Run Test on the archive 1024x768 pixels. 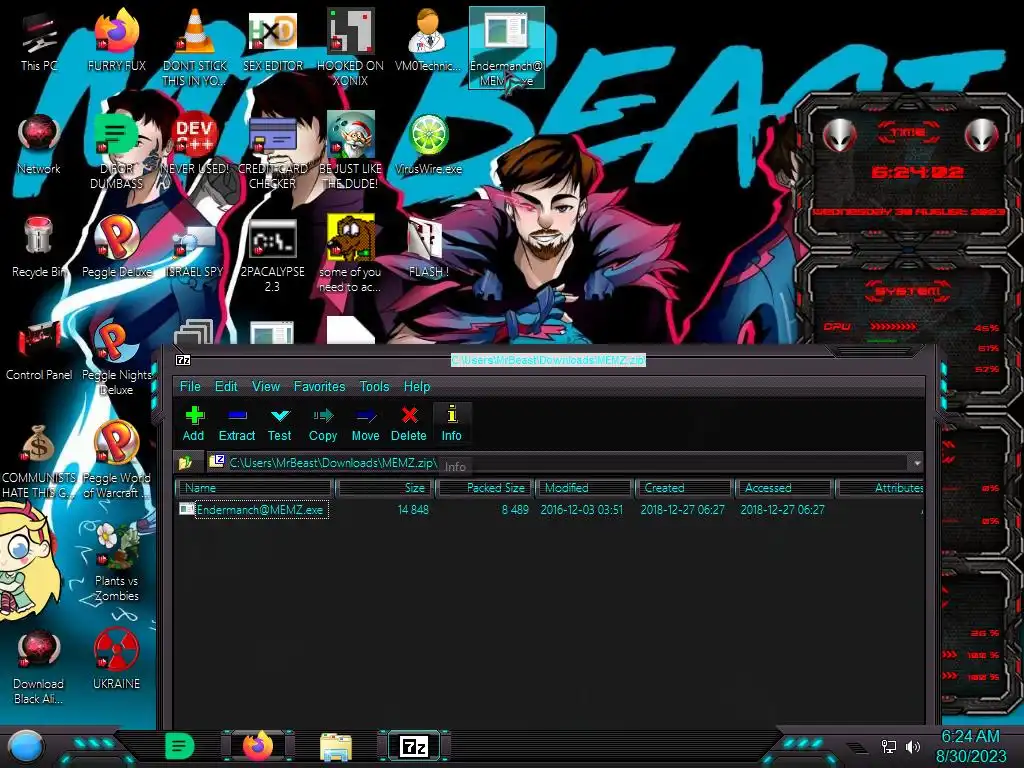pos(280,423)
